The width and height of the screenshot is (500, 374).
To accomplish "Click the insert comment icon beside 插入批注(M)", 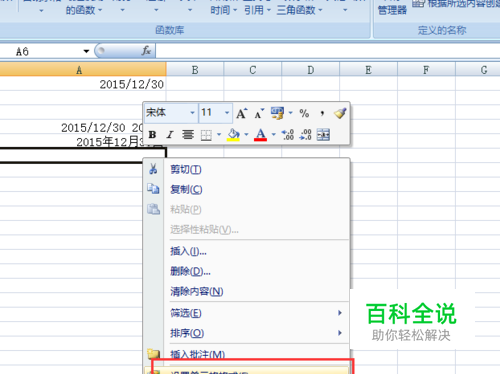I will coord(154,354).
